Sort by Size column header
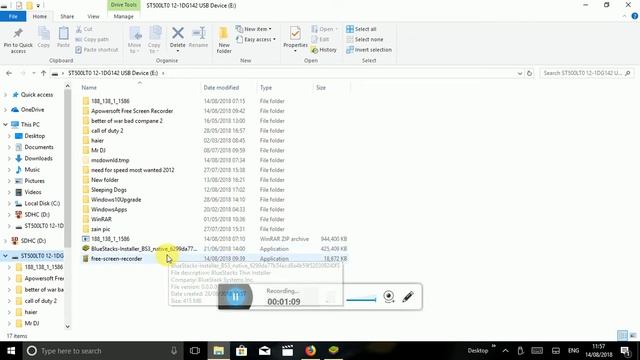 tap(321, 87)
